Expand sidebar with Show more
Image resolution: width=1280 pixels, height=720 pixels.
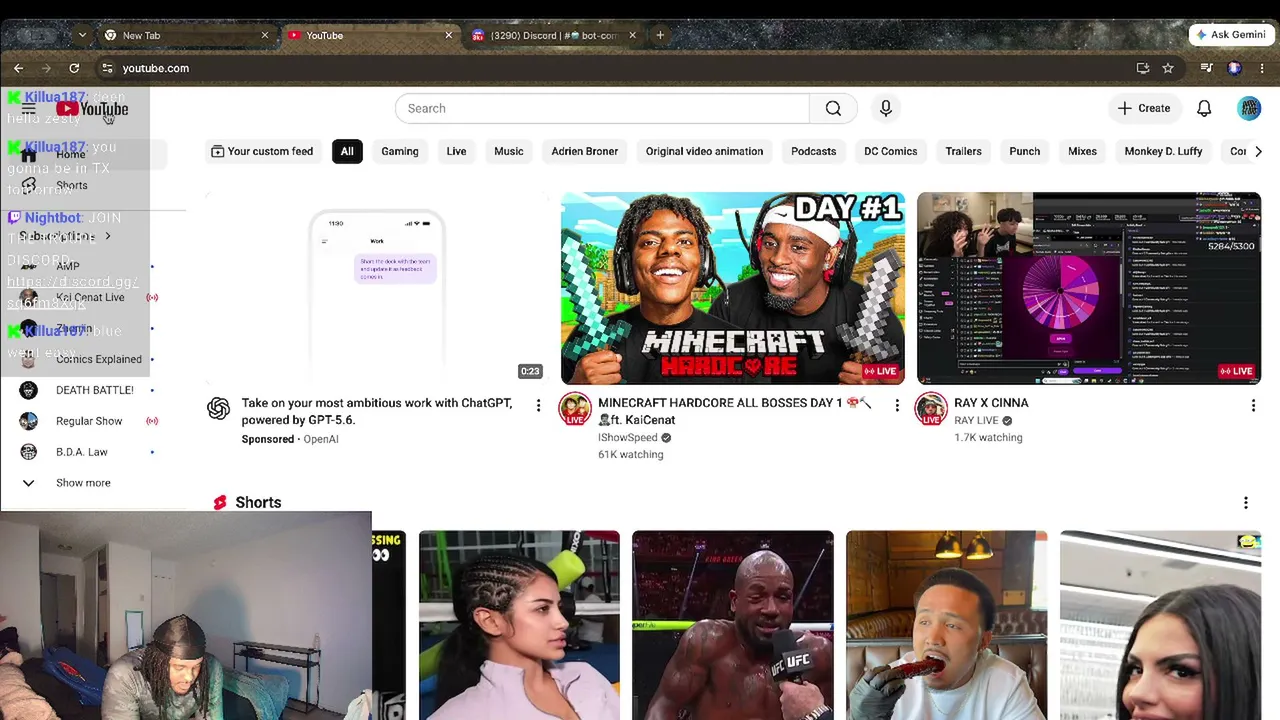point(83,483)
